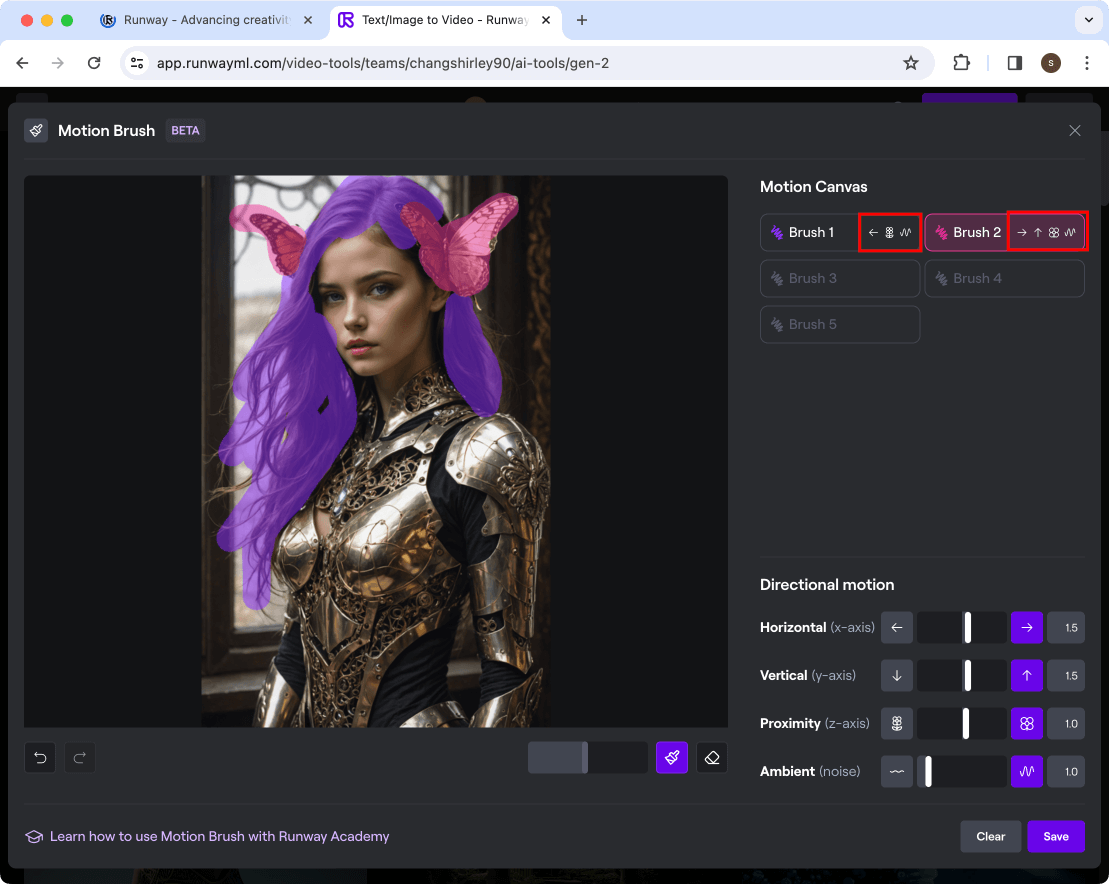Select low ambient noise icon
The image size is (1109, 884).
coord(897,772)
